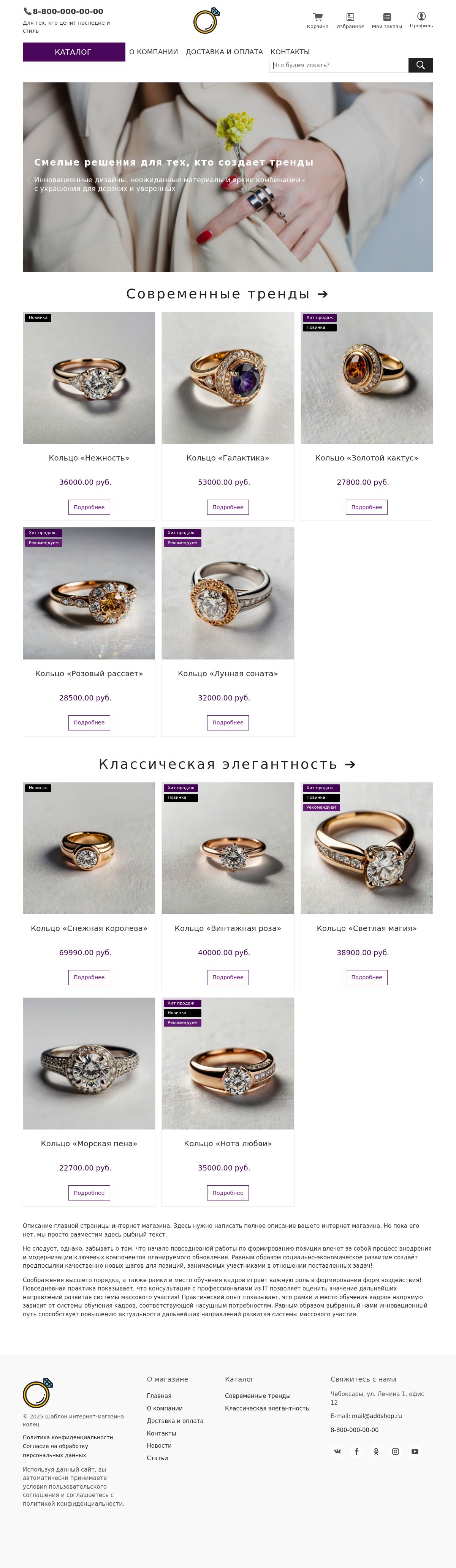Click the Что будем искать search field
The width and height of the screenshot is (456, 1568).
point(339,65)
